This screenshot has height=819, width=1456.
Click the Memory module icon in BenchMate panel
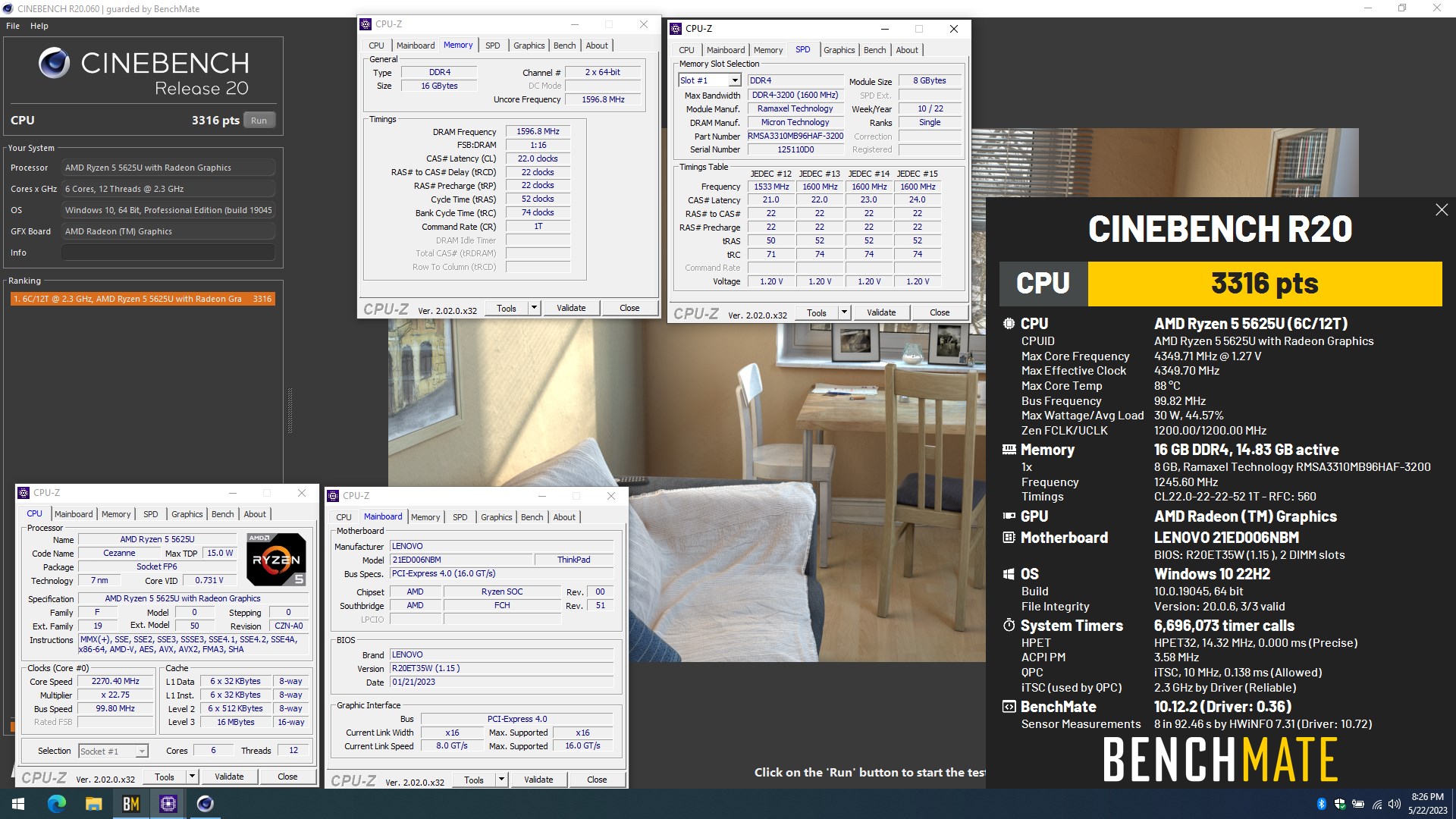(1009, 450)
